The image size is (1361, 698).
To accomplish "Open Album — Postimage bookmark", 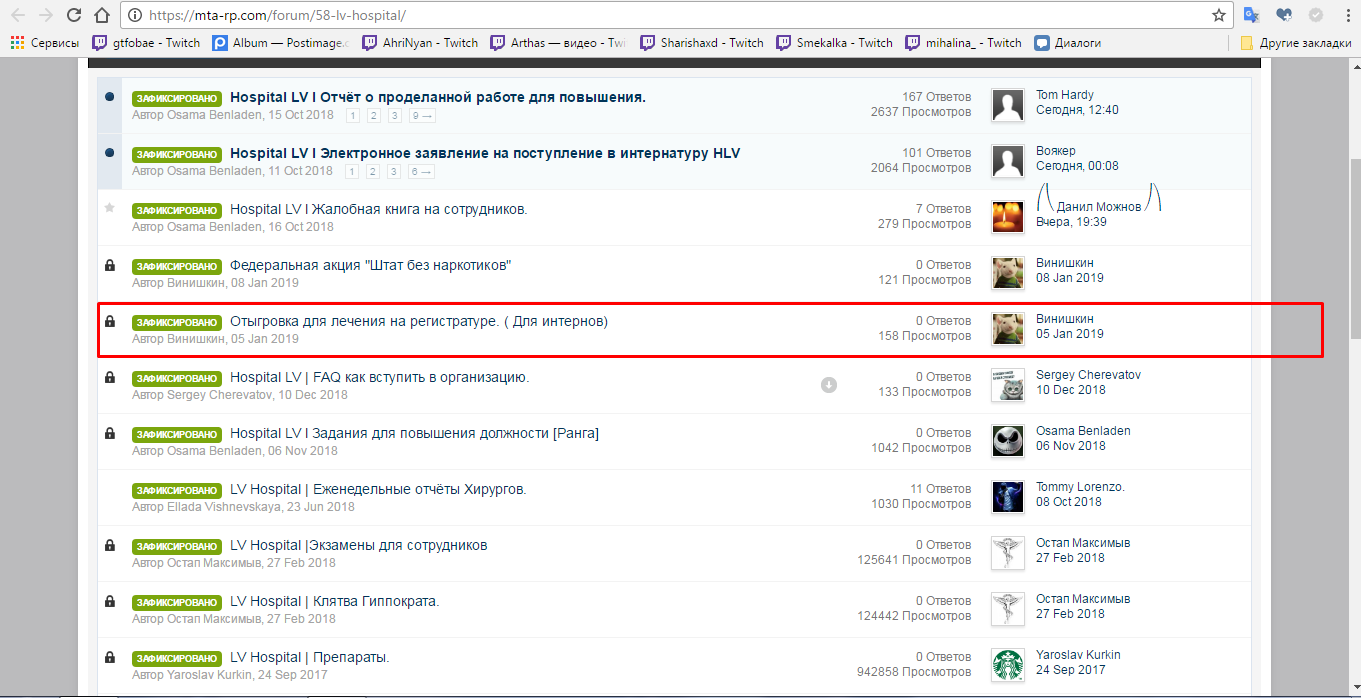I will coord(282,43).
